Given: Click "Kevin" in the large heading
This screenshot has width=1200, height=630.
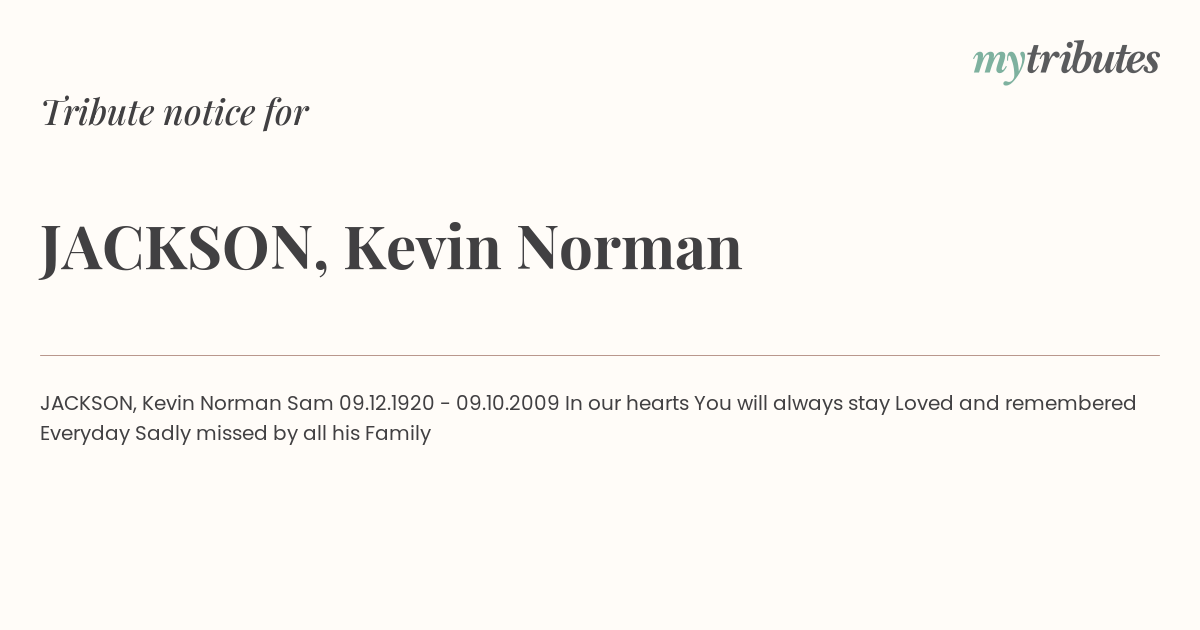Looking at the screenshot, I should 422,247.
